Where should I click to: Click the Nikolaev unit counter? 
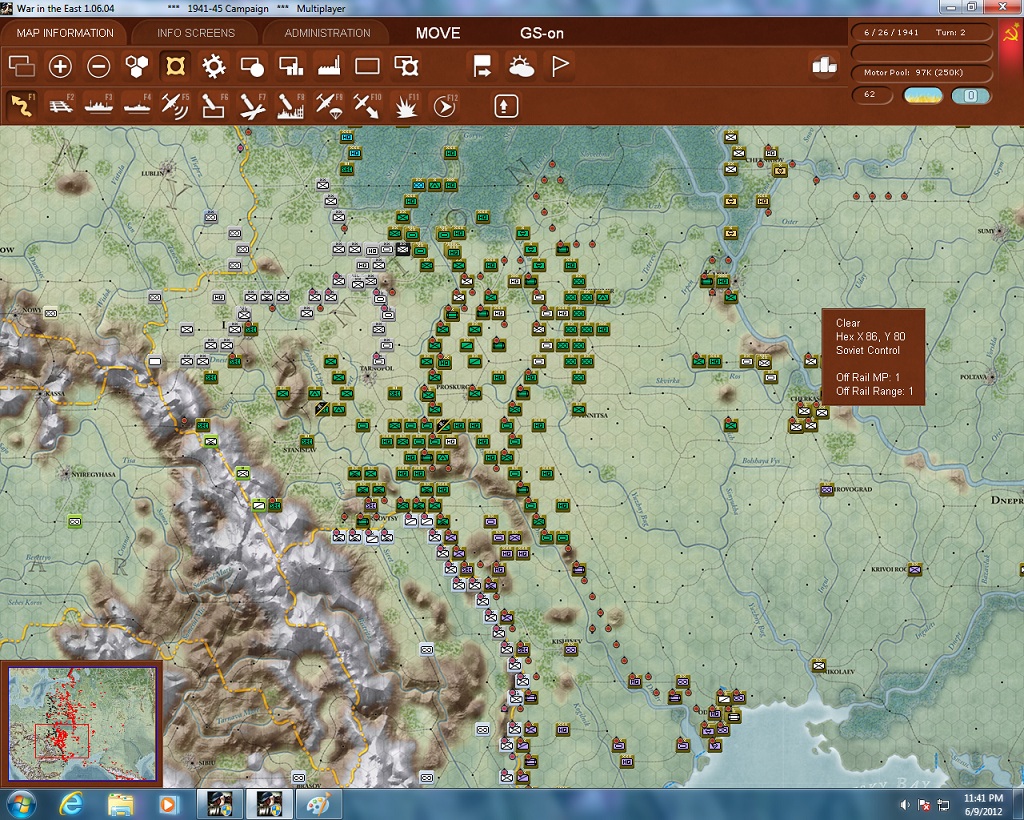(819, 665)
